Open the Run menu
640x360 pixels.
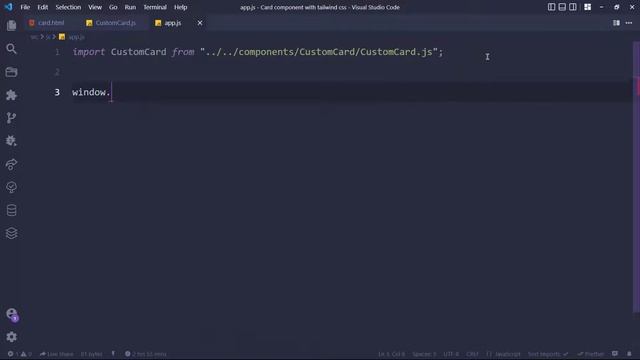(x=130, y=7)
